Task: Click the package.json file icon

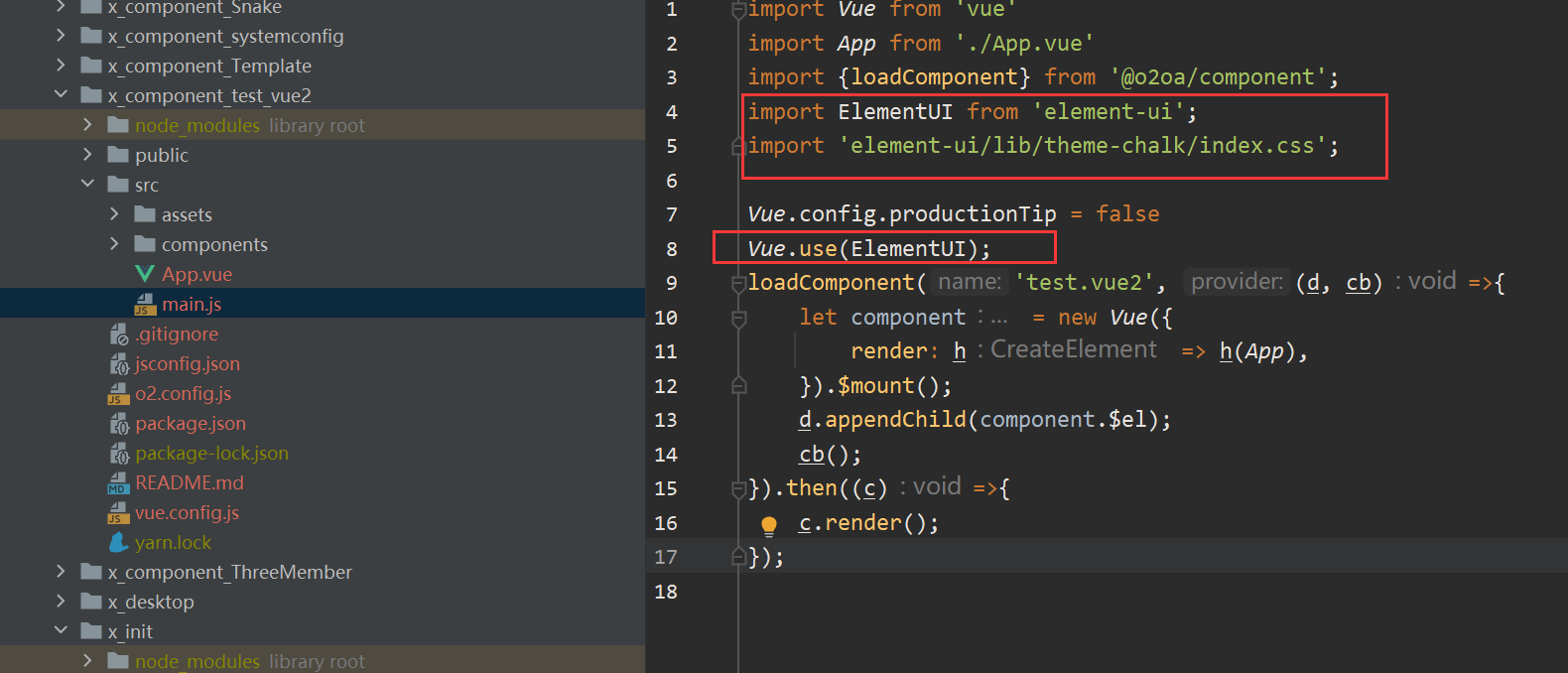Action: click(x=119, y=424)
